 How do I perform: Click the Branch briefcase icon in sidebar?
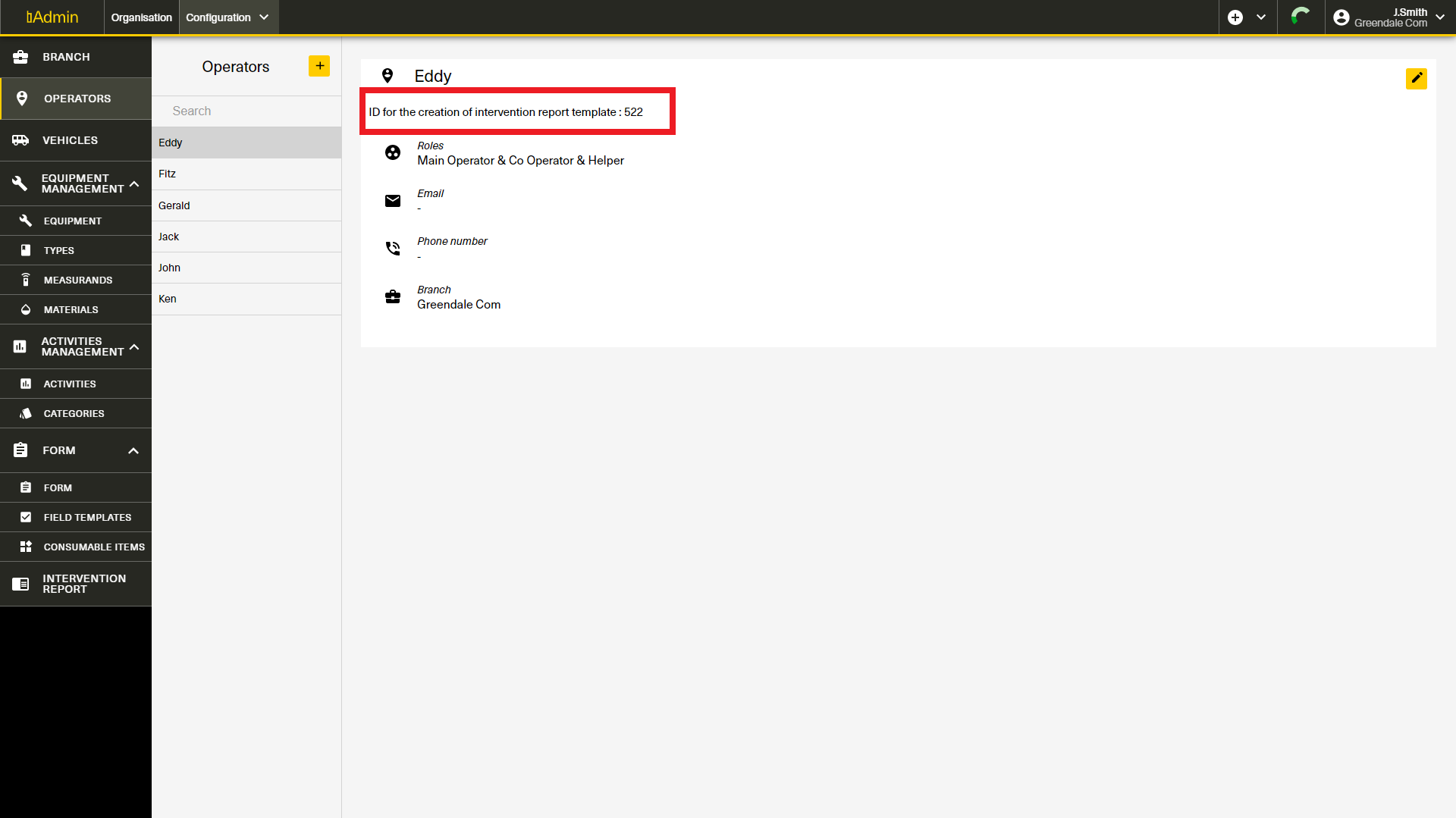(20, 57)
